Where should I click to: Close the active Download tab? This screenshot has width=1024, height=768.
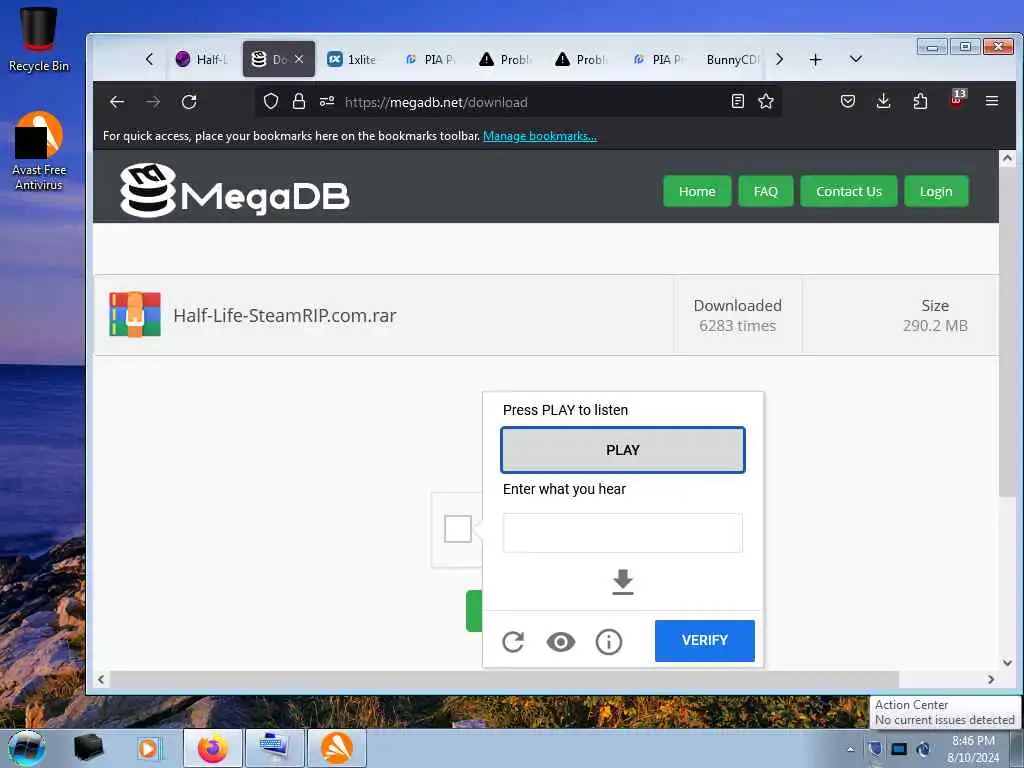click(298, 59)
